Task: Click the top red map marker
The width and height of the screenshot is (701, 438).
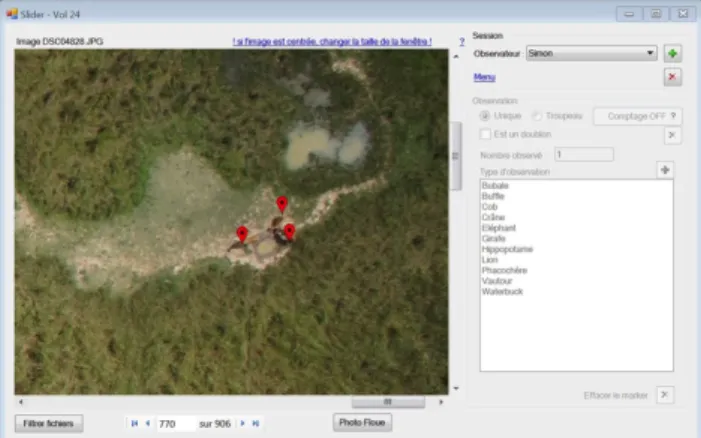Action: 282,205
